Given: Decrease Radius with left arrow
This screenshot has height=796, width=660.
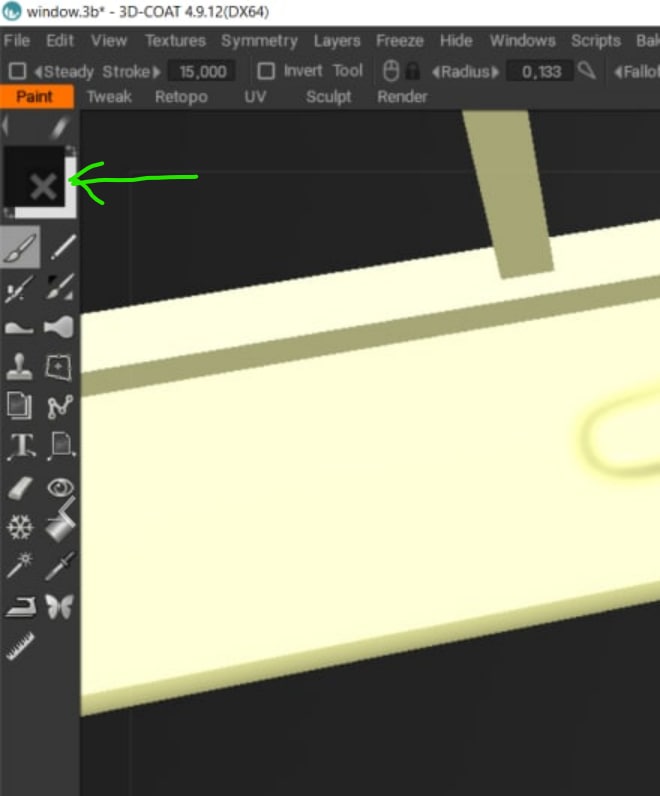Looking at the screenshot, I should tap(436, 72).
